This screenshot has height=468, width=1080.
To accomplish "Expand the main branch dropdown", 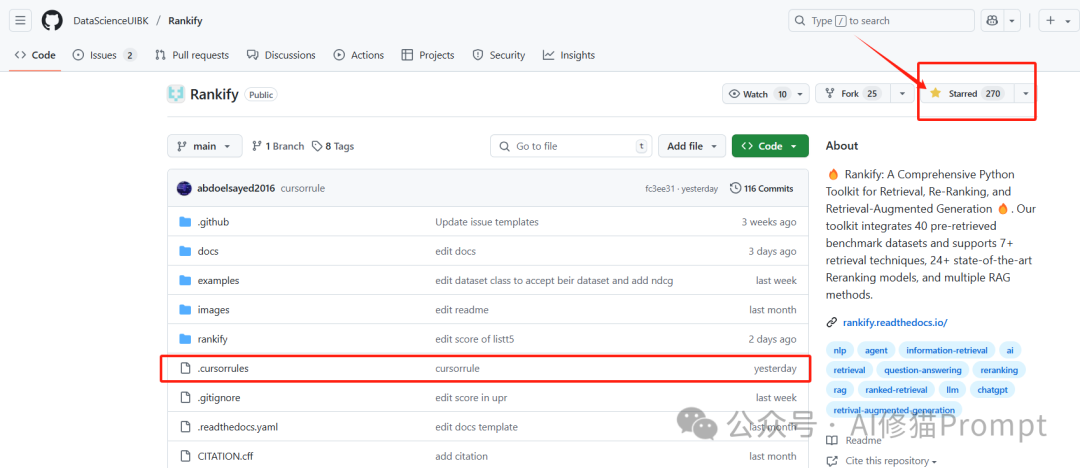I will [205, 146].
